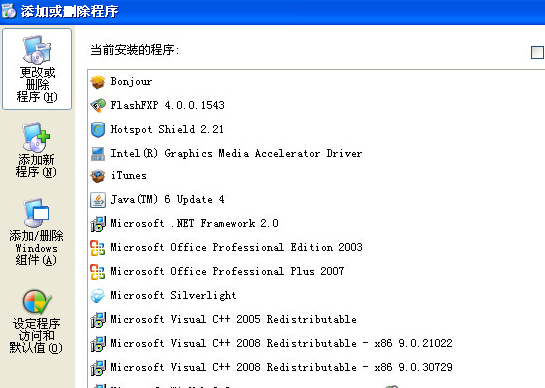This screenshot has width=545, height=388.
Task: Click the 添加新程序(N) label
Action: (36, 166)
